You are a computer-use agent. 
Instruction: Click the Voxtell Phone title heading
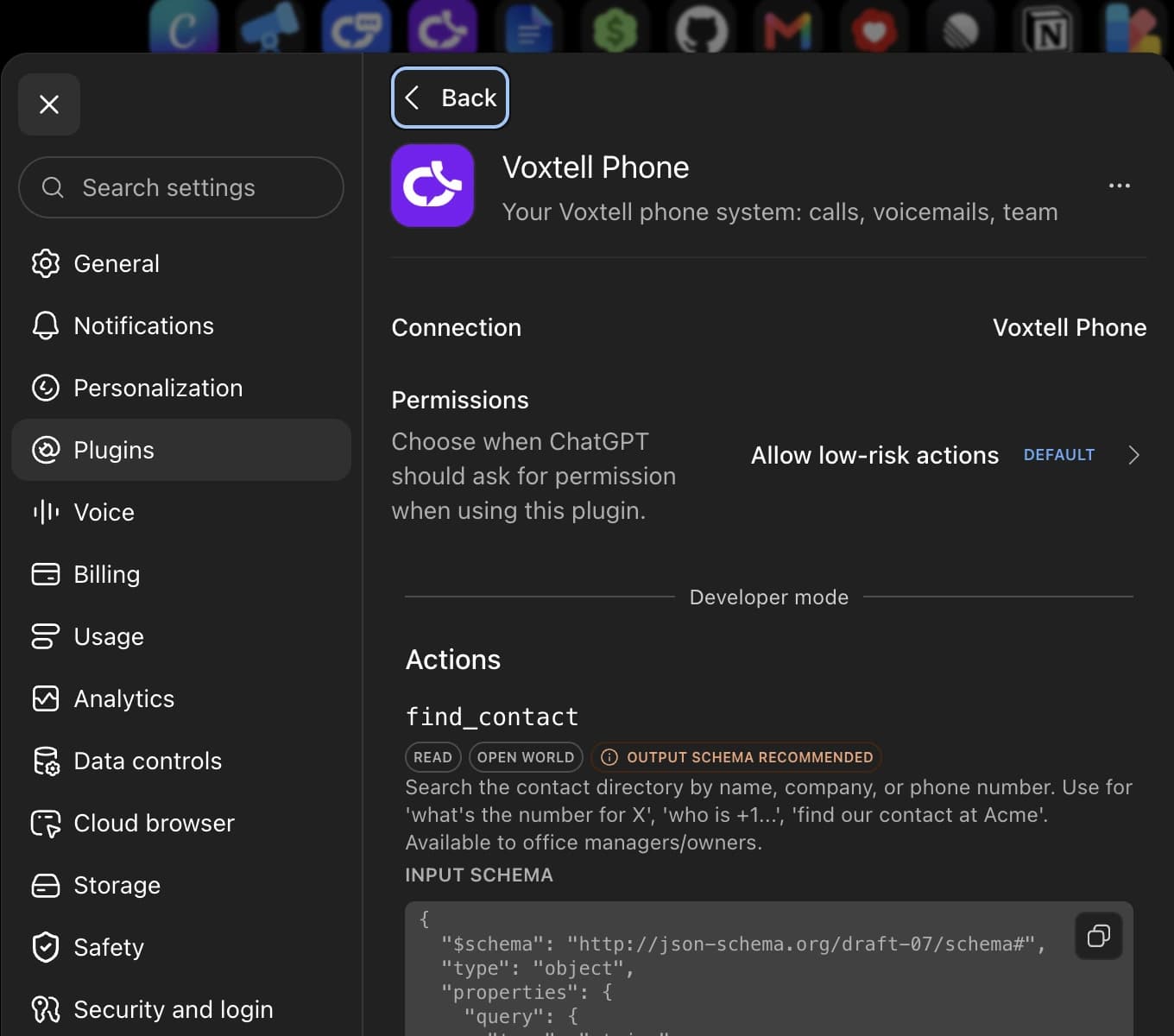point(596,167)
